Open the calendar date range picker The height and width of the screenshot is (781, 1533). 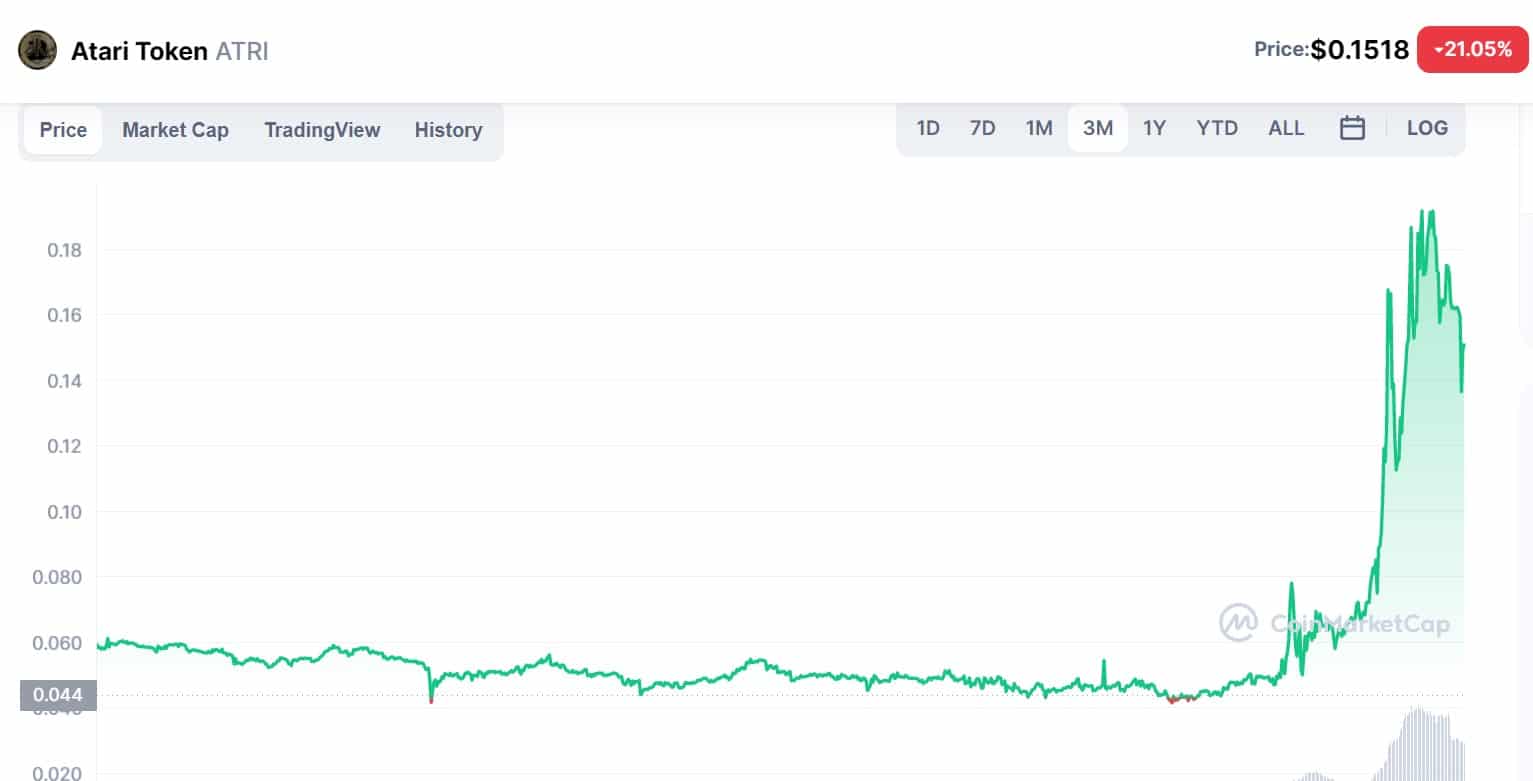click(1352, 128)
